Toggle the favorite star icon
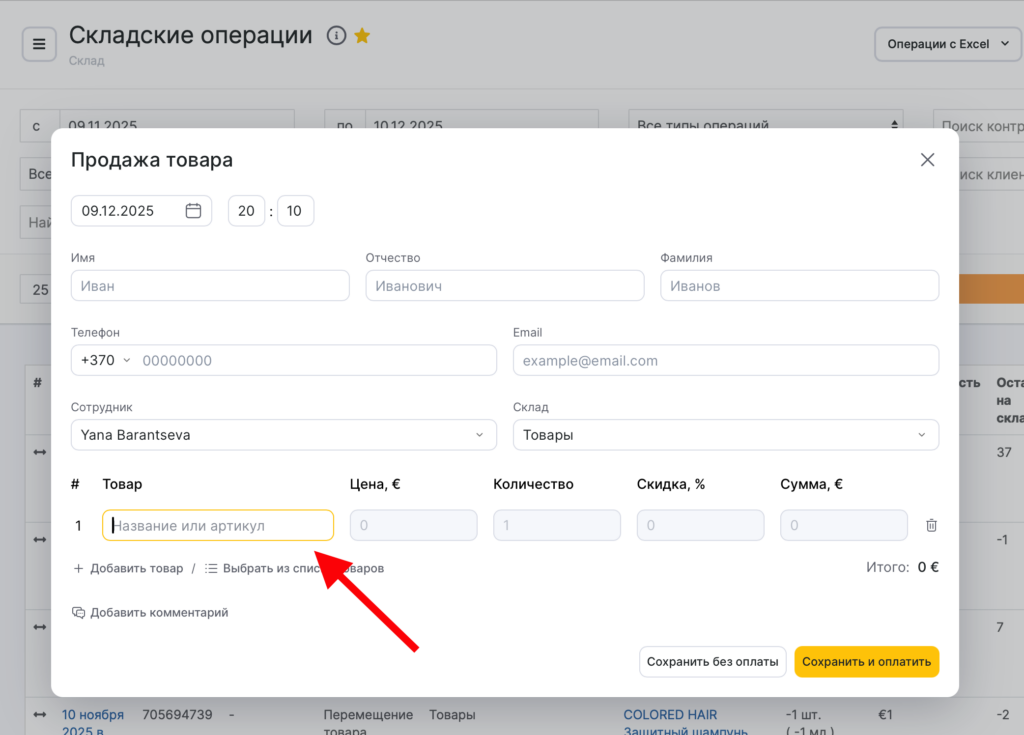 362,36
